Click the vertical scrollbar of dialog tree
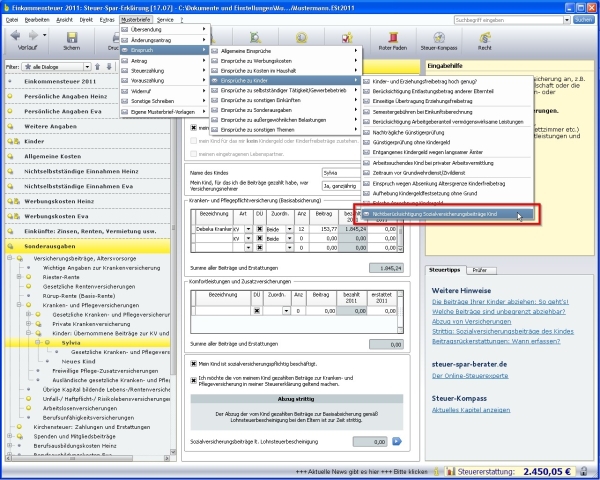 pos(173,260)
